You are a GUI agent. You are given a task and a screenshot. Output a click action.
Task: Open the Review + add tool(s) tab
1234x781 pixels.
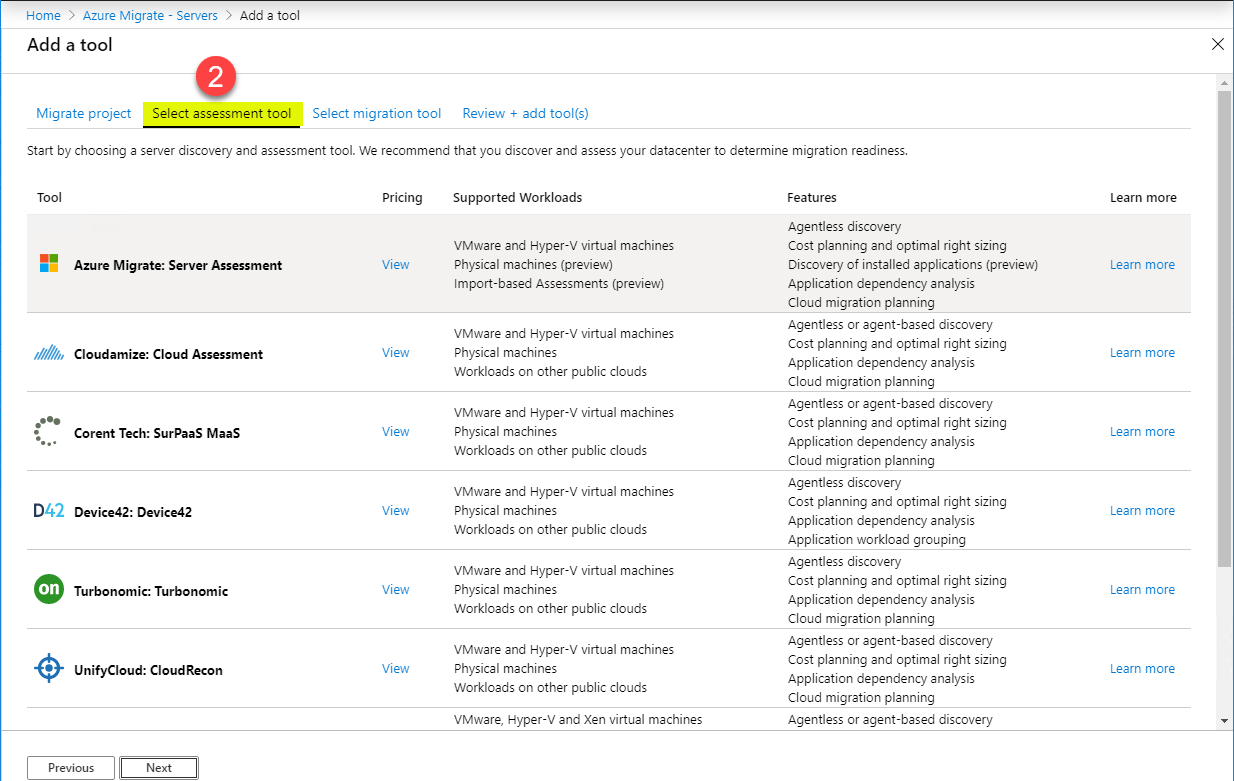(525, 113)
